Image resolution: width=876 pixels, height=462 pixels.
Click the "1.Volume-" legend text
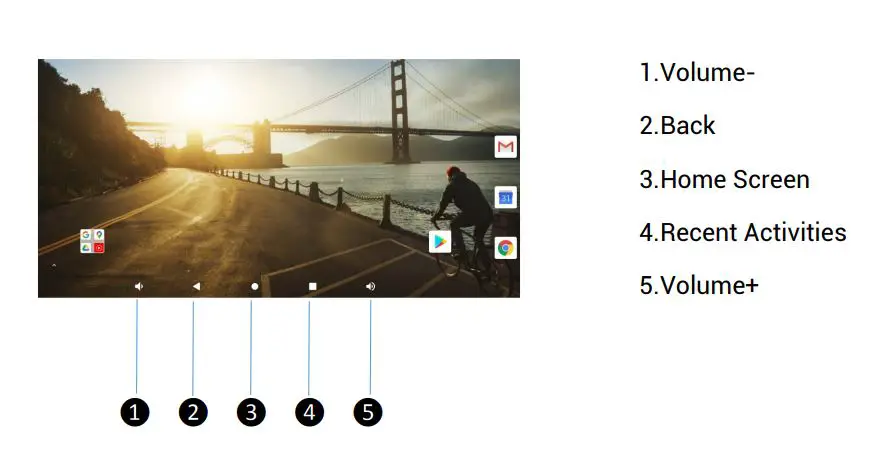[x=697, y=73]
